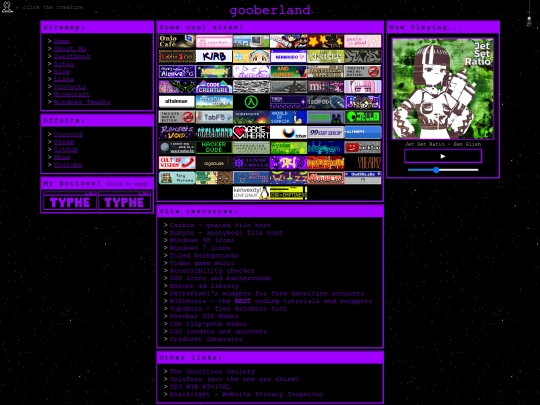Open the Windows Tweaks link
This screenshot has height=405, width=540.
pyautogui.click(x=82, y=102)
